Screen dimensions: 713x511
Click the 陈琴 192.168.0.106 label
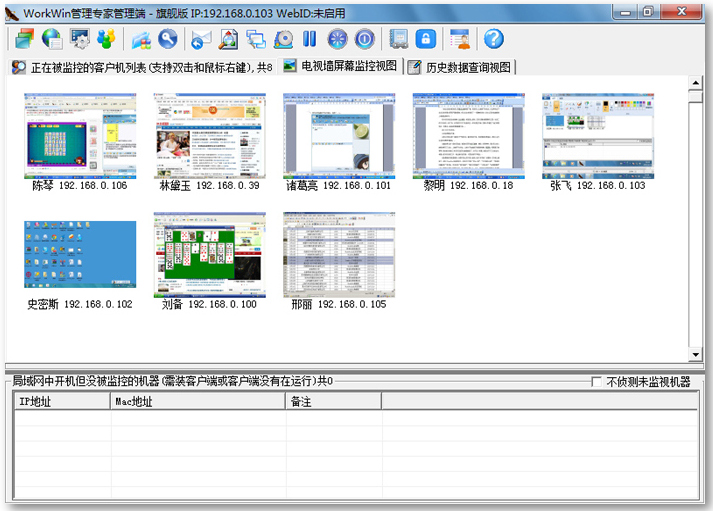coord(80,185)
